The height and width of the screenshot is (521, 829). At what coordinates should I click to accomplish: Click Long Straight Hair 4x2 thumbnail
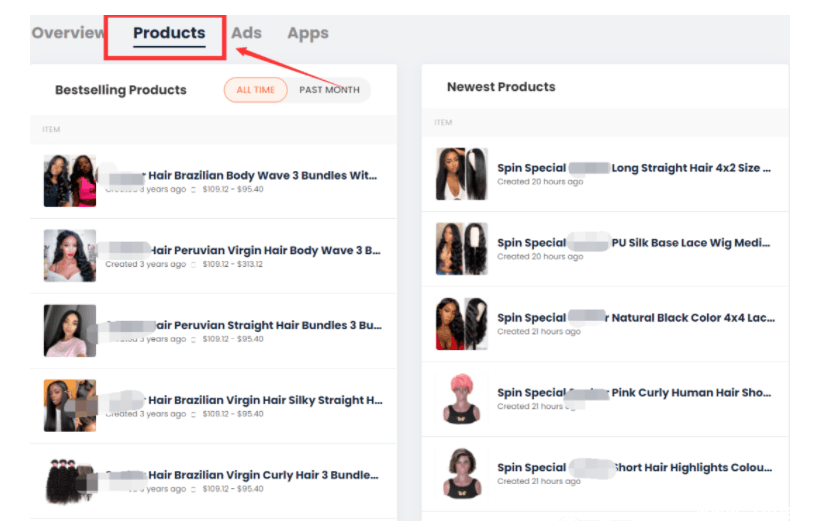coord(462,174)
